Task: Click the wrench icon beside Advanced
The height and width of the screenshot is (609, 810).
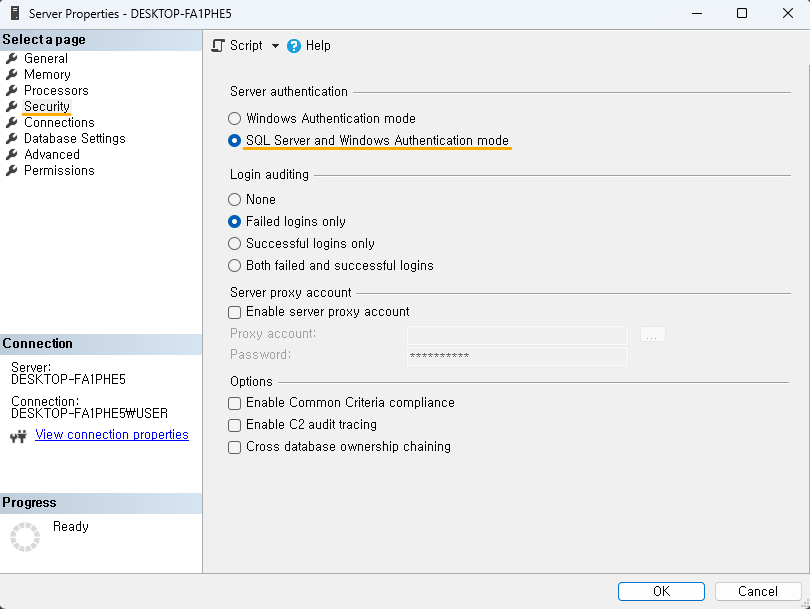Action: point(11,154)
